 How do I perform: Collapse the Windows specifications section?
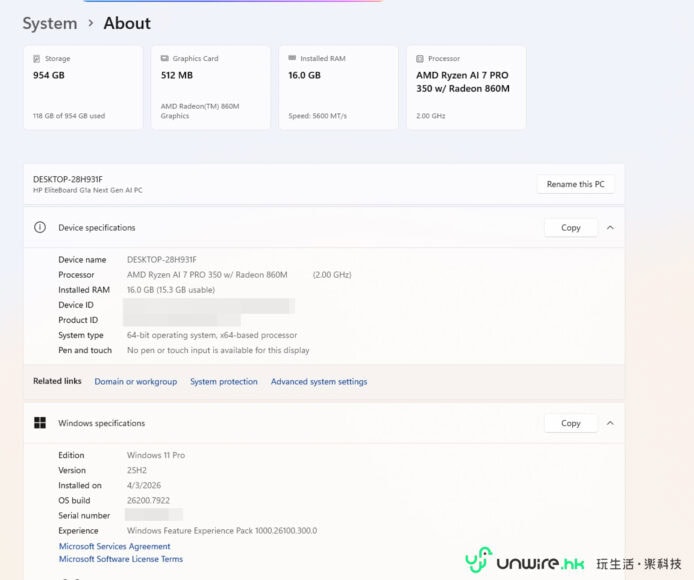(610, 423)
